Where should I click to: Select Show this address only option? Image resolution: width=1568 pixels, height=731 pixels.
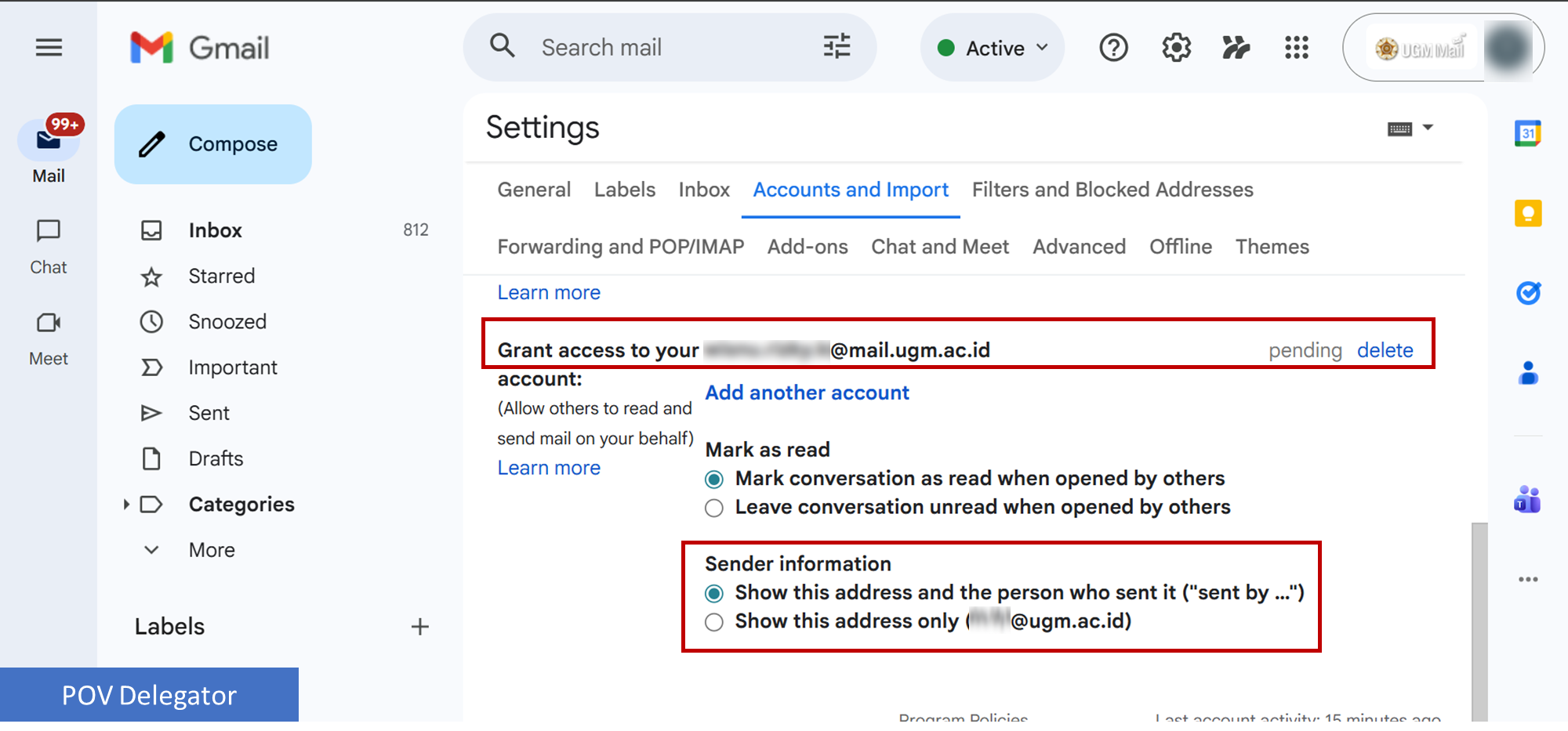pos(713,622)
